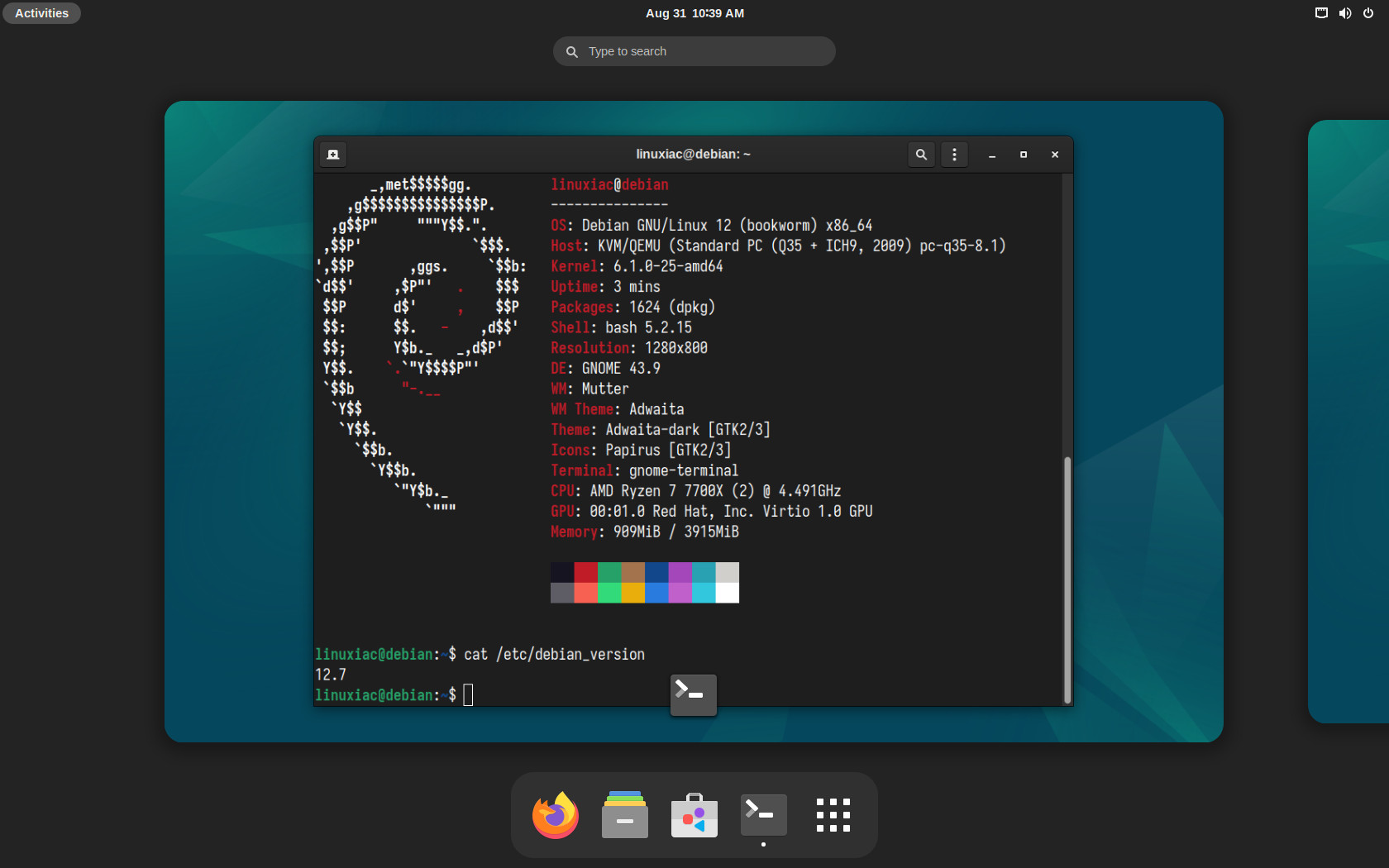Click the WM: Mutter line
1389x868 pixels.
[590, 389]
